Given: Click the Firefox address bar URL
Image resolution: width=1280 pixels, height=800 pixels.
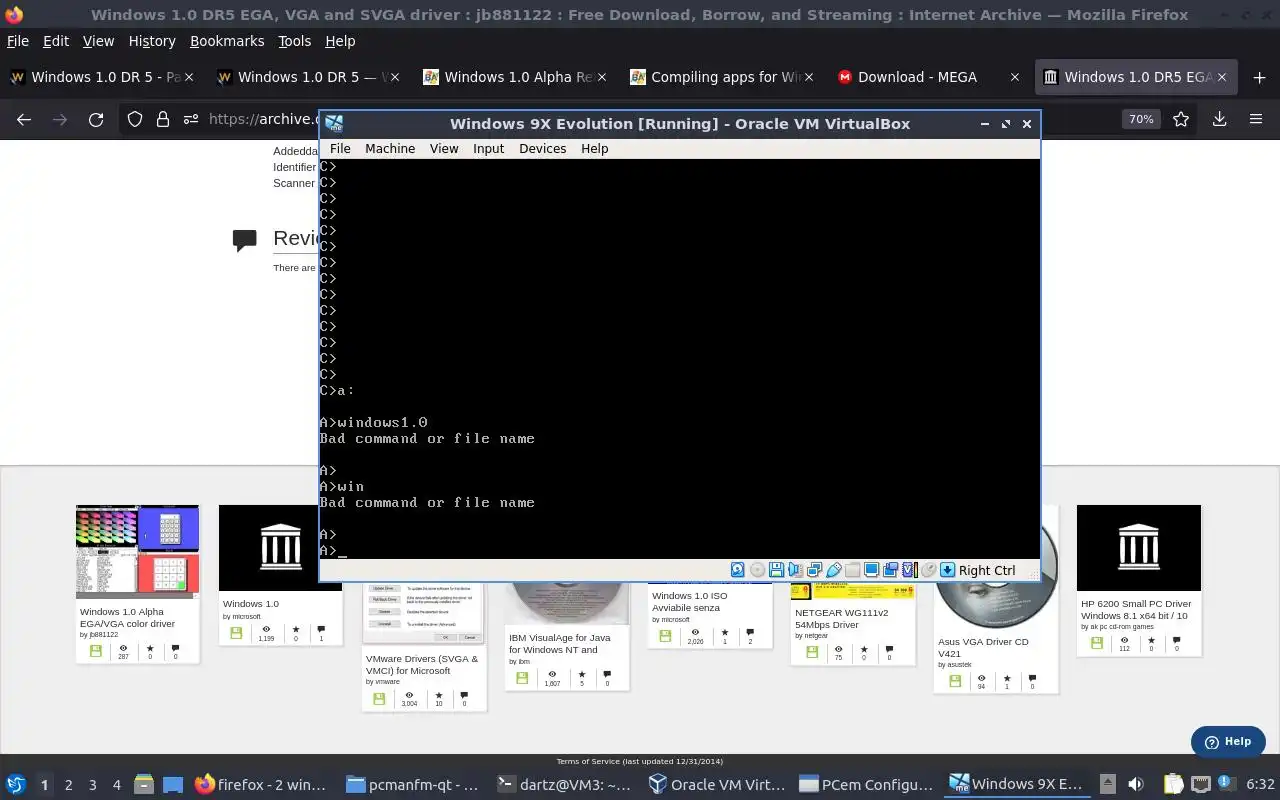Looking at the screenshot, I should pos(263,119).
